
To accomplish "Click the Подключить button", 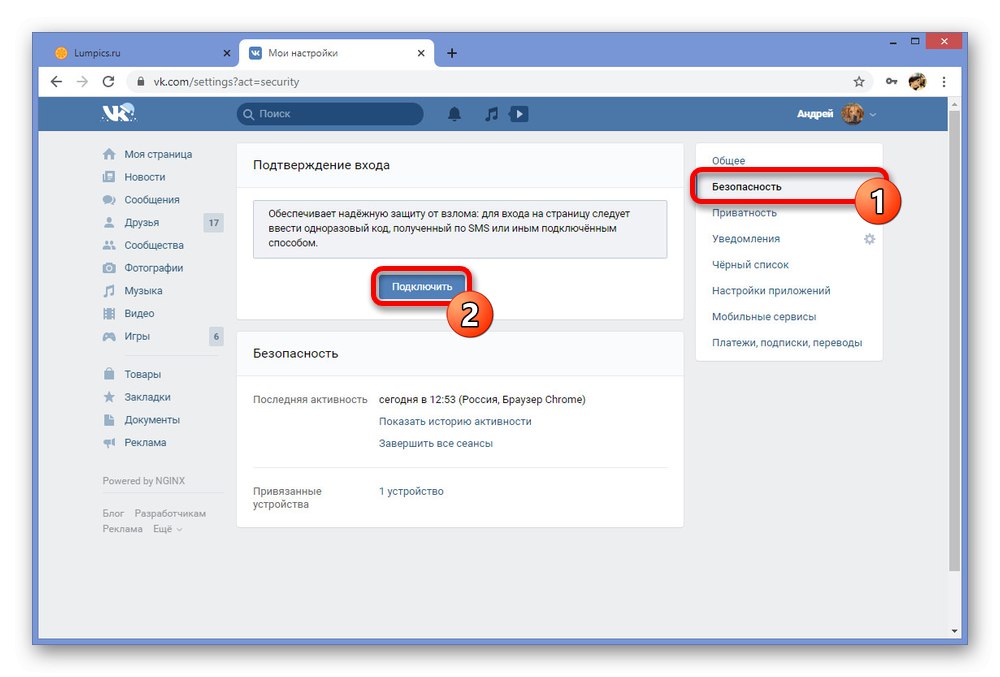I will click(x=420, y=285).
